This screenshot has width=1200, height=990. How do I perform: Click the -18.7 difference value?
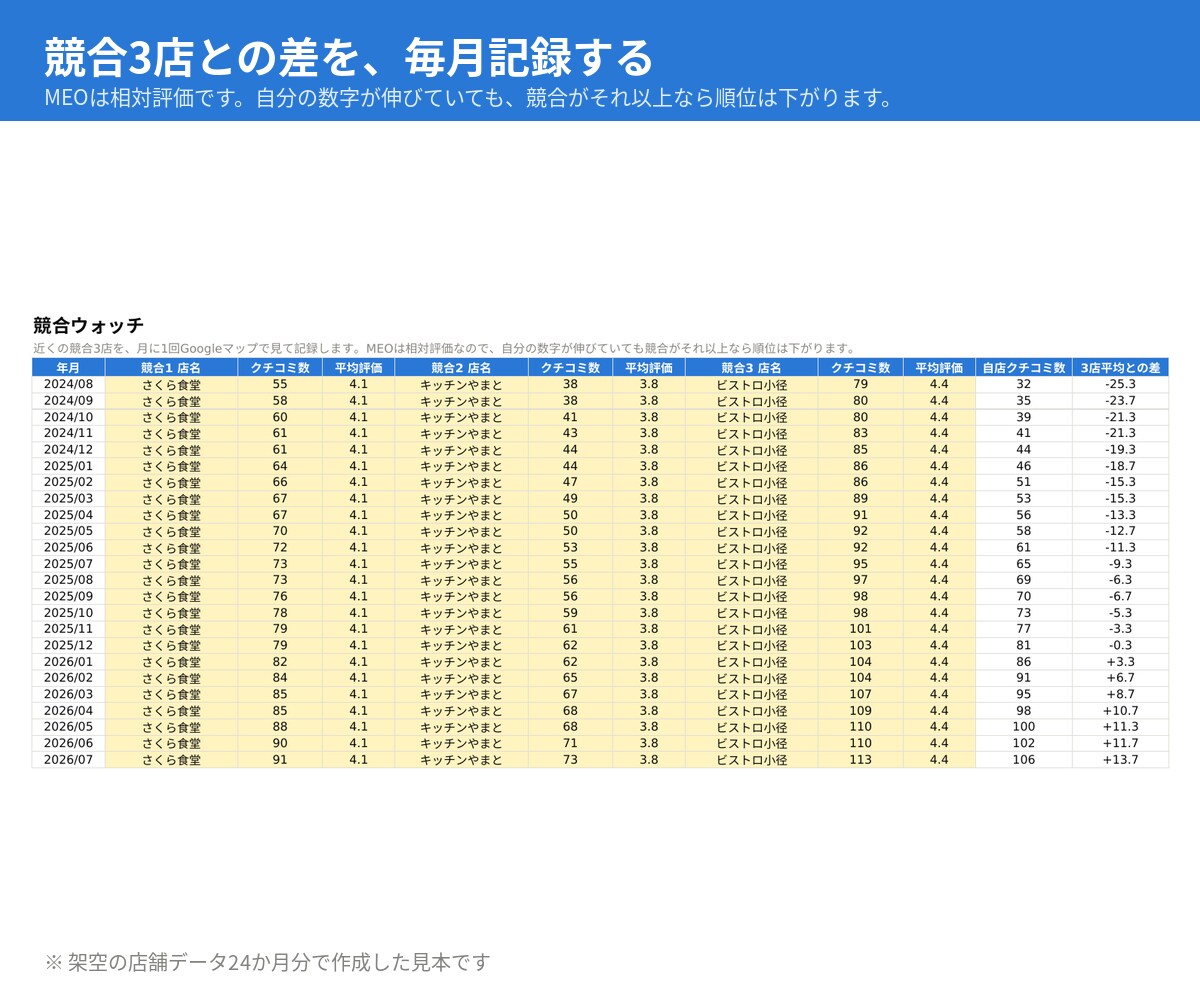1120,466
